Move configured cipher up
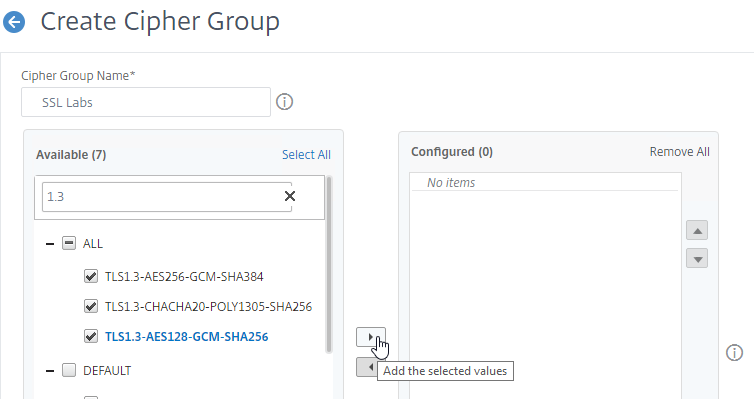The width and height of the screenshot is (754, 399). coord(697,230)
